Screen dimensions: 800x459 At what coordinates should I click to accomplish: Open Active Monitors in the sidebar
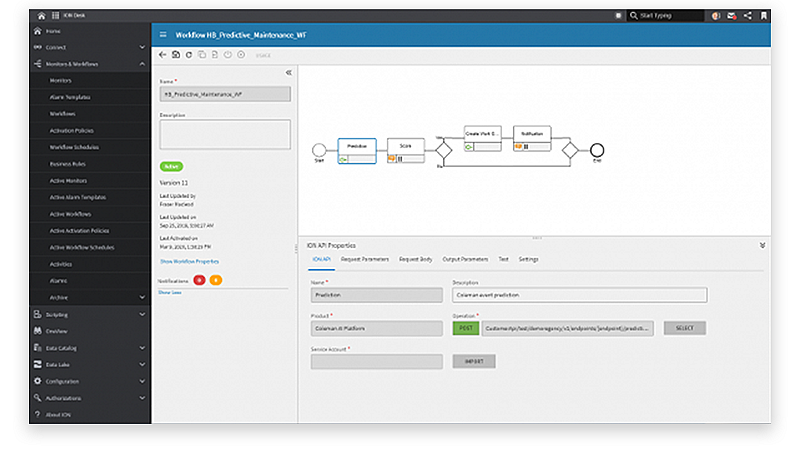90,181
